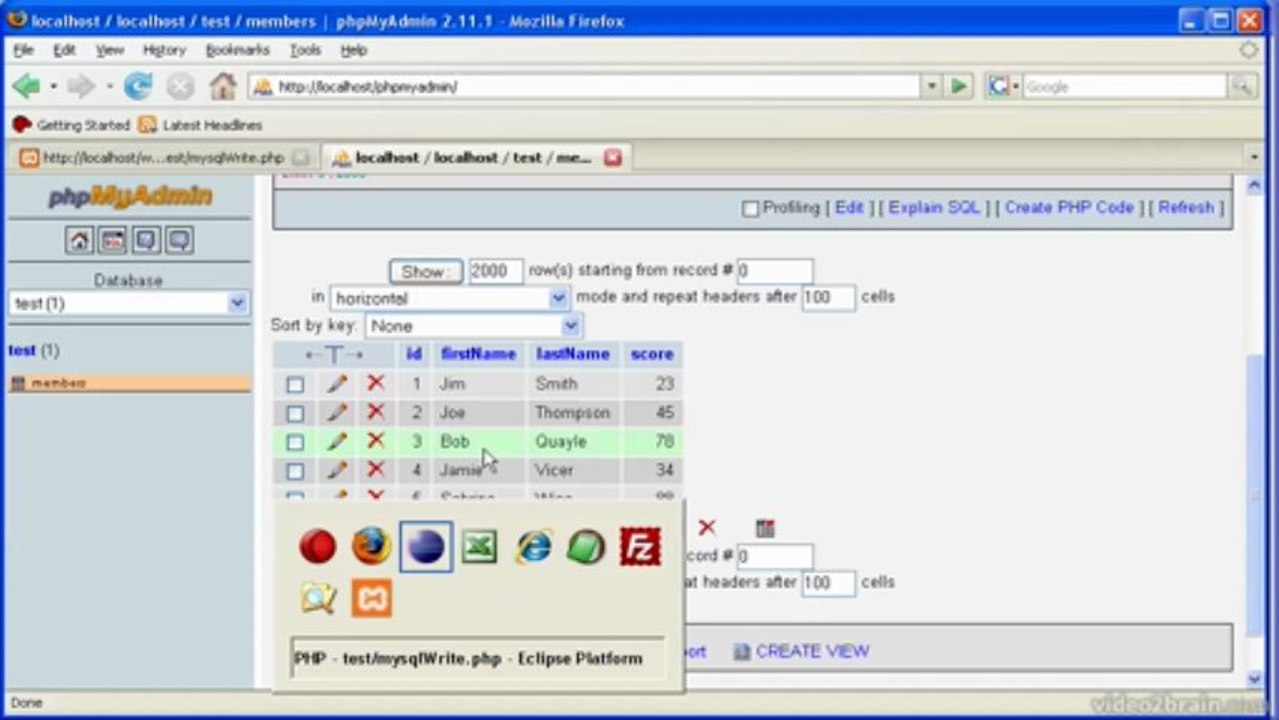The width and height of the screenshot is (1279, 720).
Task: Focus the 2000 rows input field
Action: point(496,271)
